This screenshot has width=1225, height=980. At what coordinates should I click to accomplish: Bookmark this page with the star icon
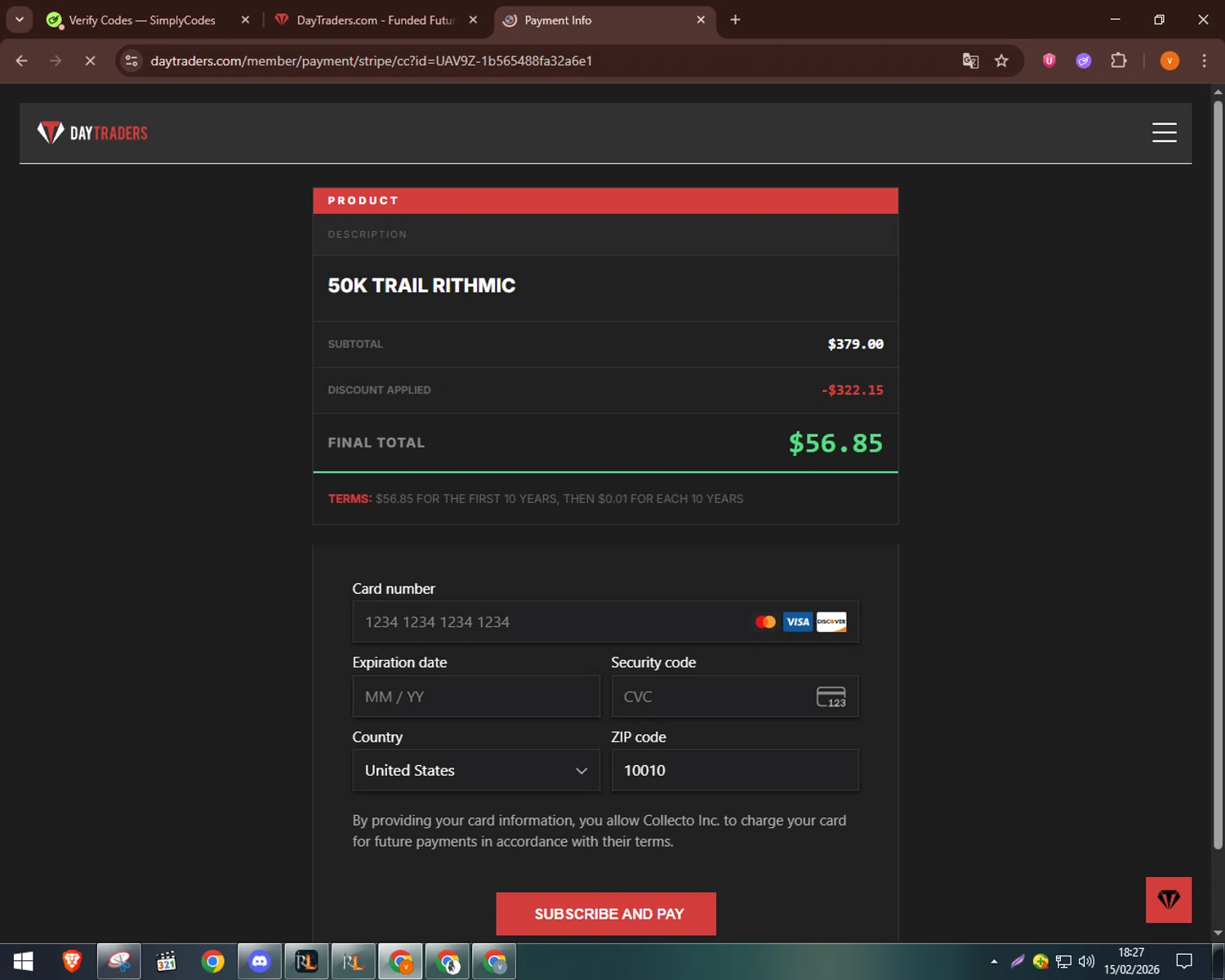pos(1001,60)
